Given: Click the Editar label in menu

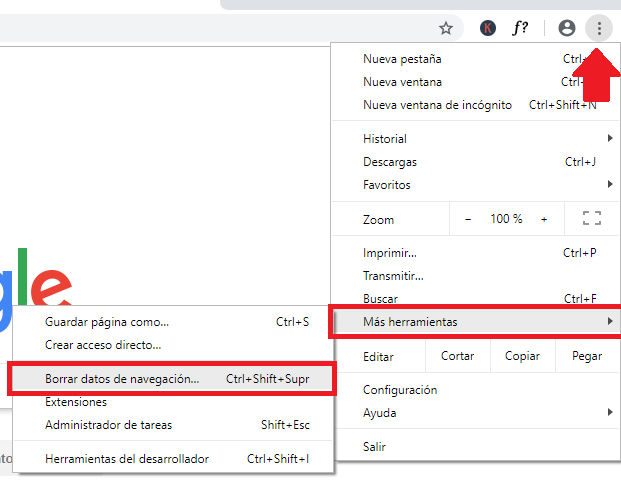Looking at the screenshot, I should point(378,357).
